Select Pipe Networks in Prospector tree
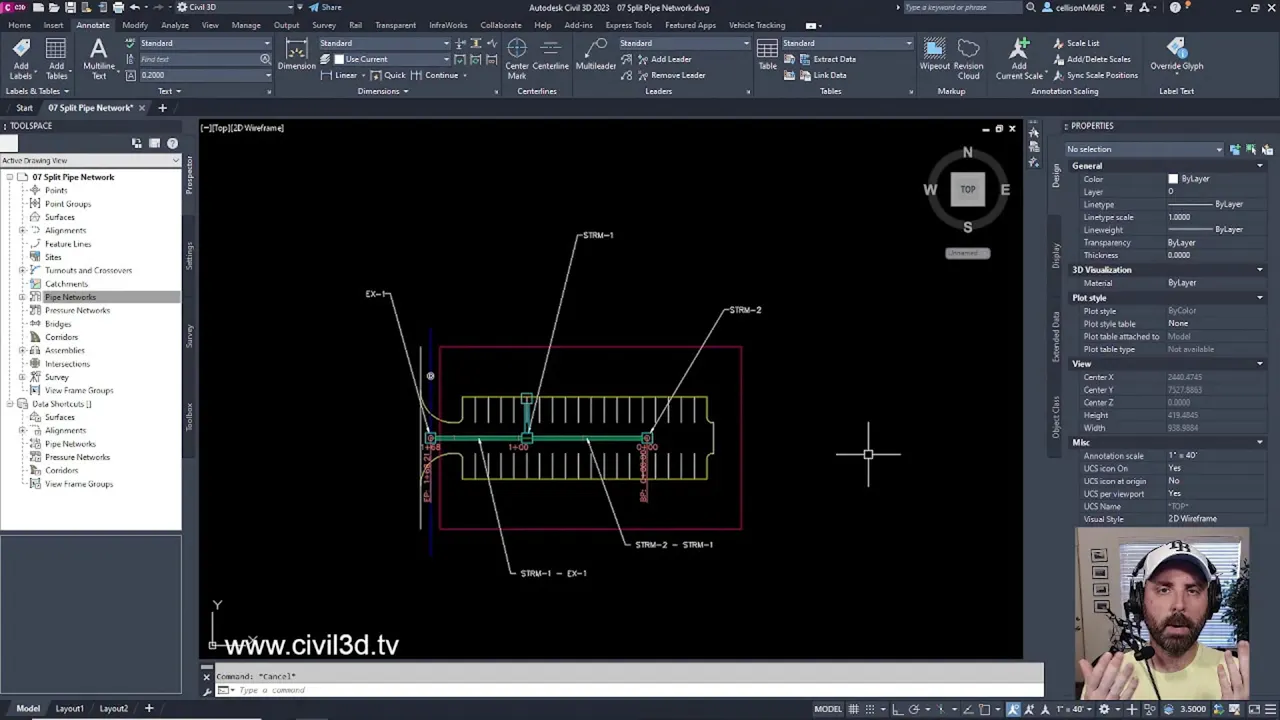The width and height of the screenshot is (1280, 720). (x=70, y=297)
